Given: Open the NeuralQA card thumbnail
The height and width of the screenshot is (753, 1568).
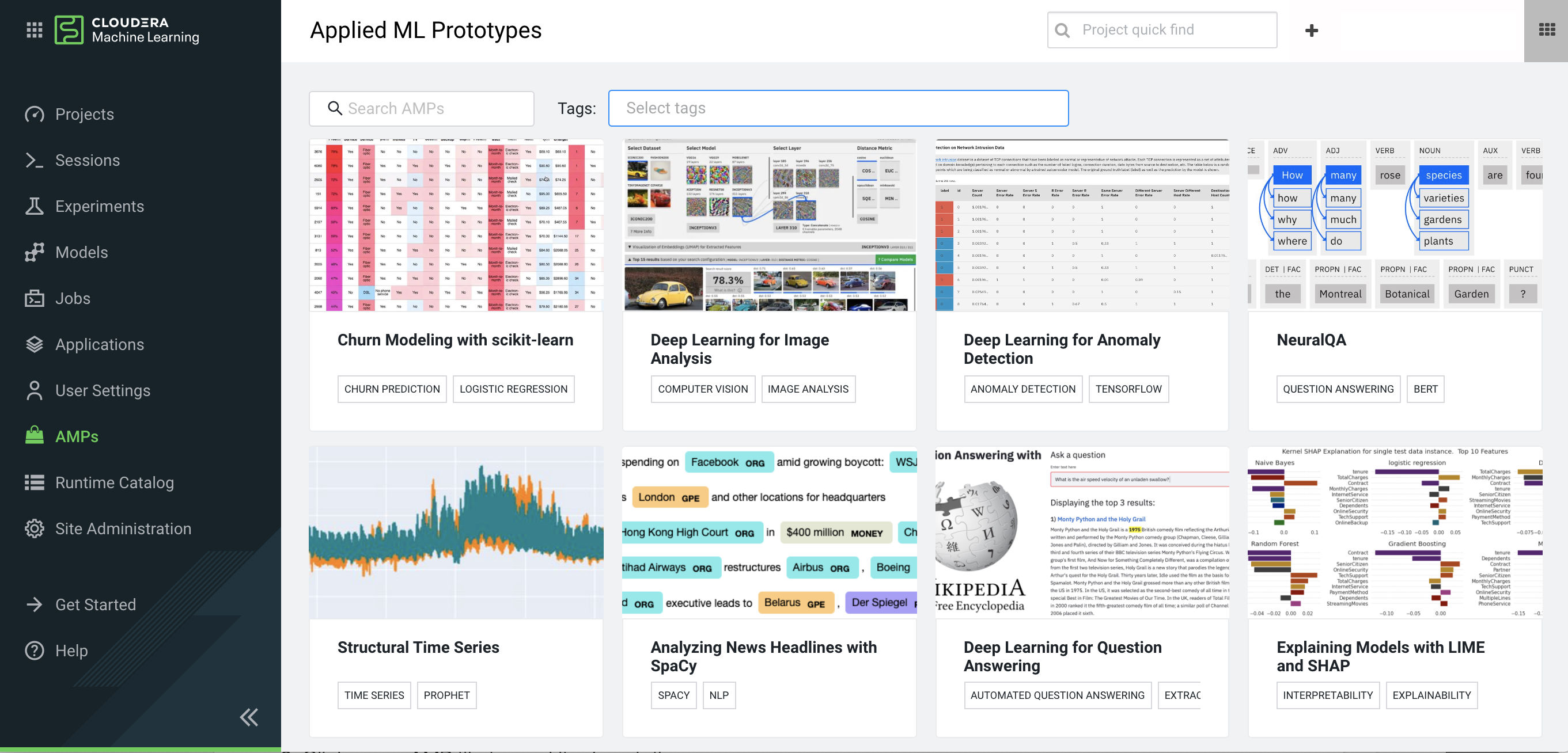Looking at the screenshot, I should click(x=1395, y=225).
